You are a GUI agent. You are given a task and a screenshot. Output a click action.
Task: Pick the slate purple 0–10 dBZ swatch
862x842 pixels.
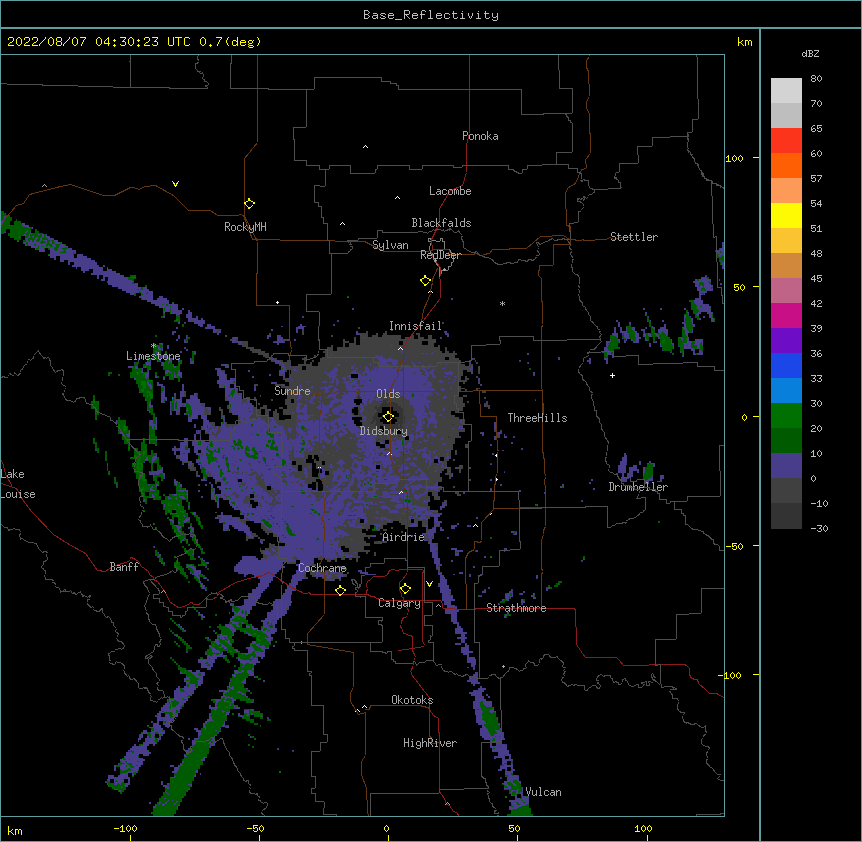pos(786,466)
